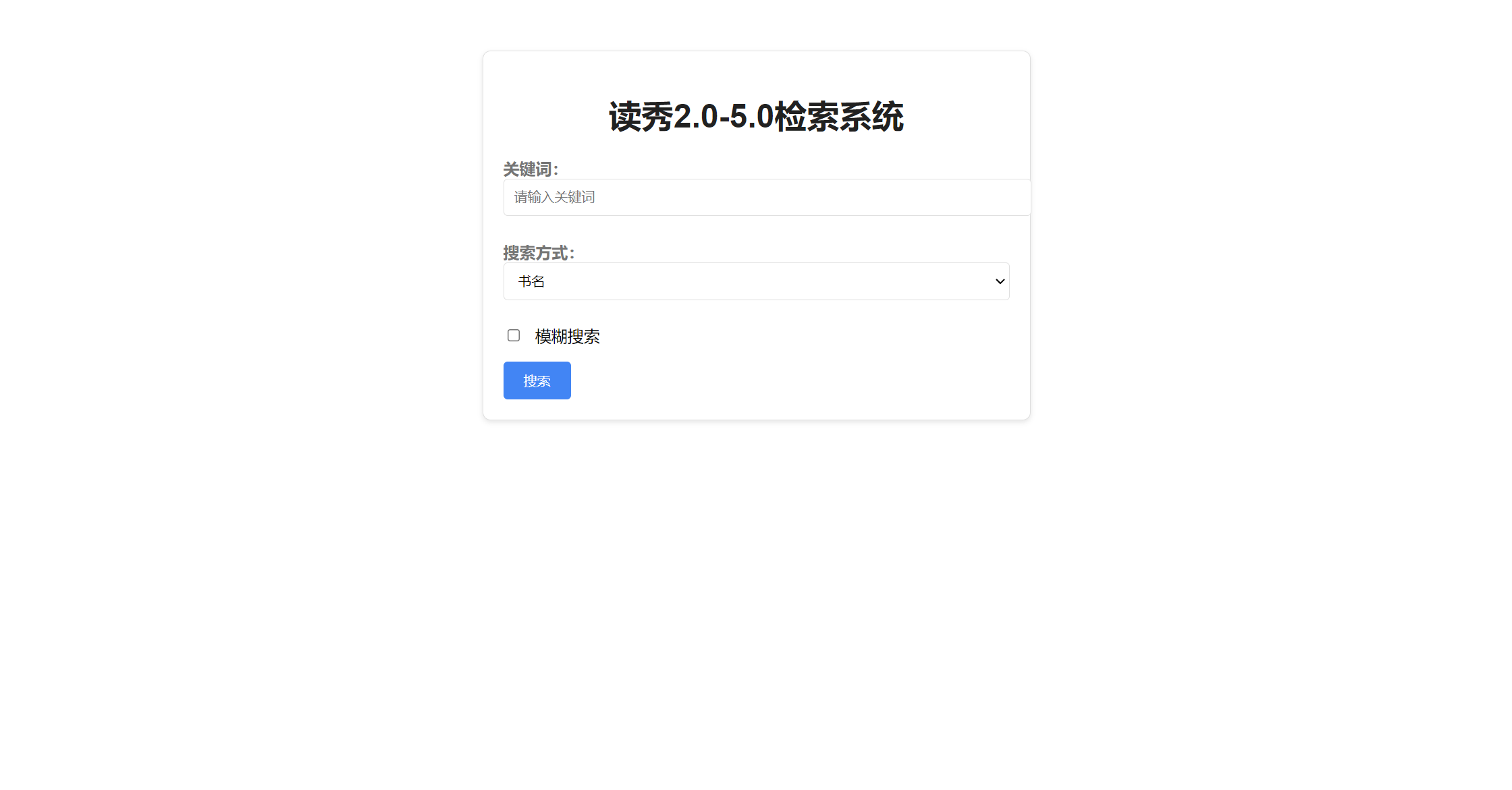Click the chevron arrow of the 书名 select
Image resolution: width=1512 pixels, height=790 pixels.
[1000, 281]
